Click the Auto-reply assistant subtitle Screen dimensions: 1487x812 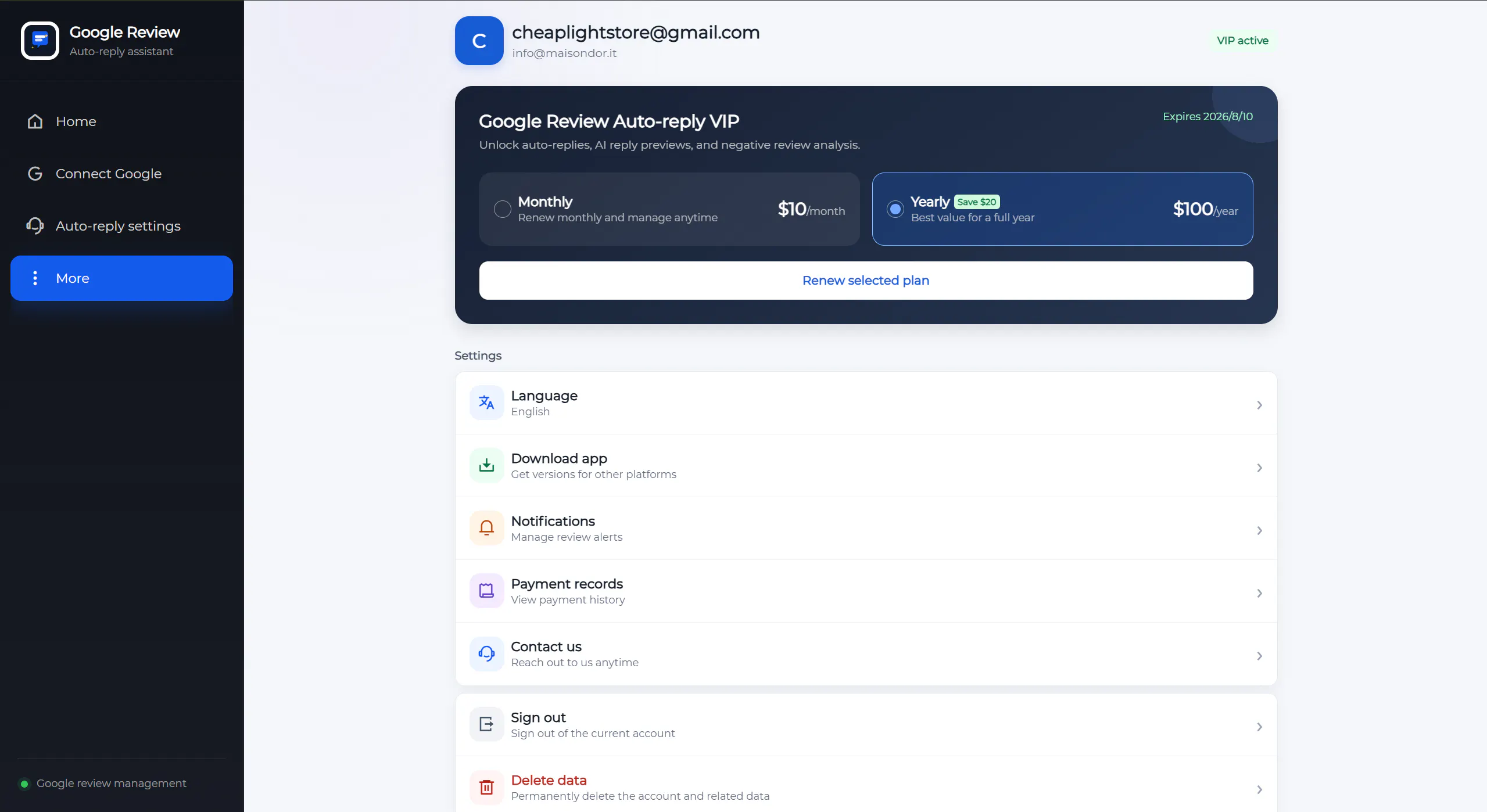(121, 52)
